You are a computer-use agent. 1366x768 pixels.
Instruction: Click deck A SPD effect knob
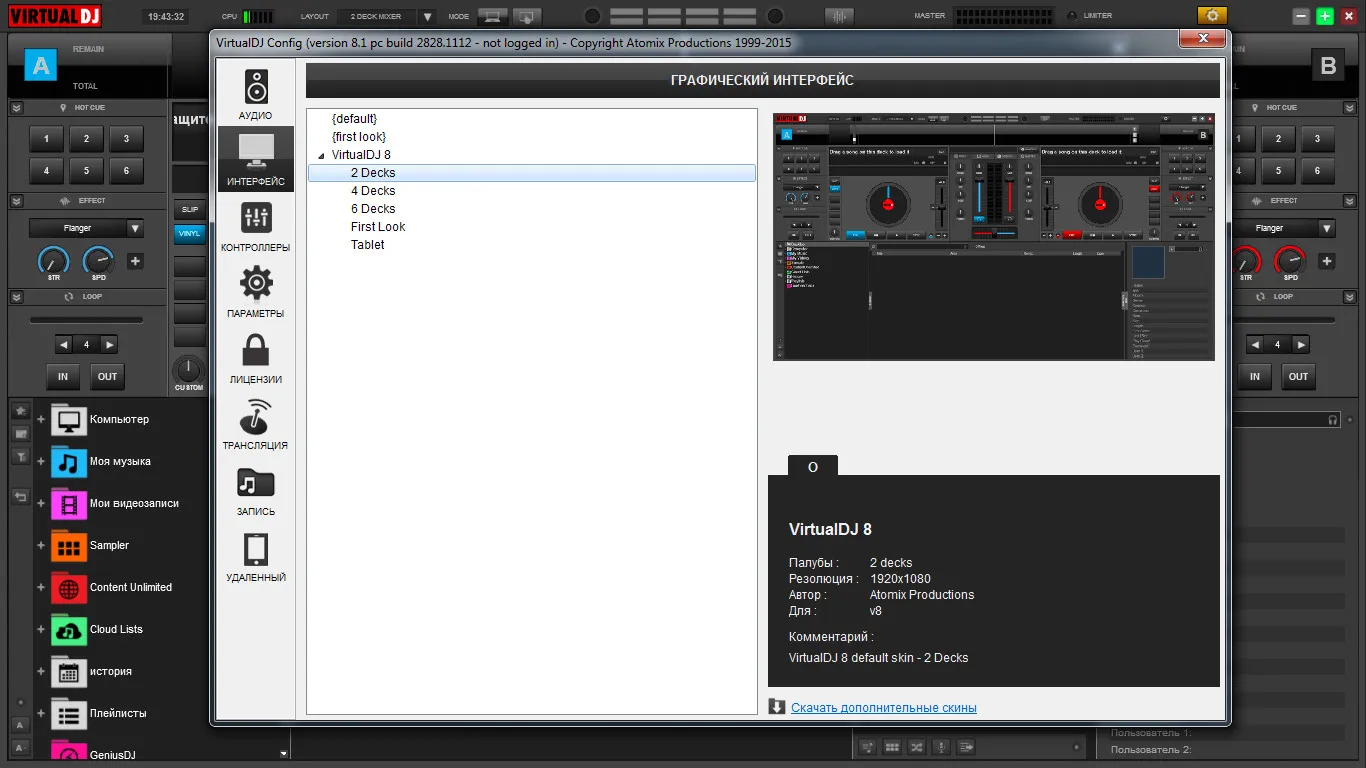[x=98, y=262]
